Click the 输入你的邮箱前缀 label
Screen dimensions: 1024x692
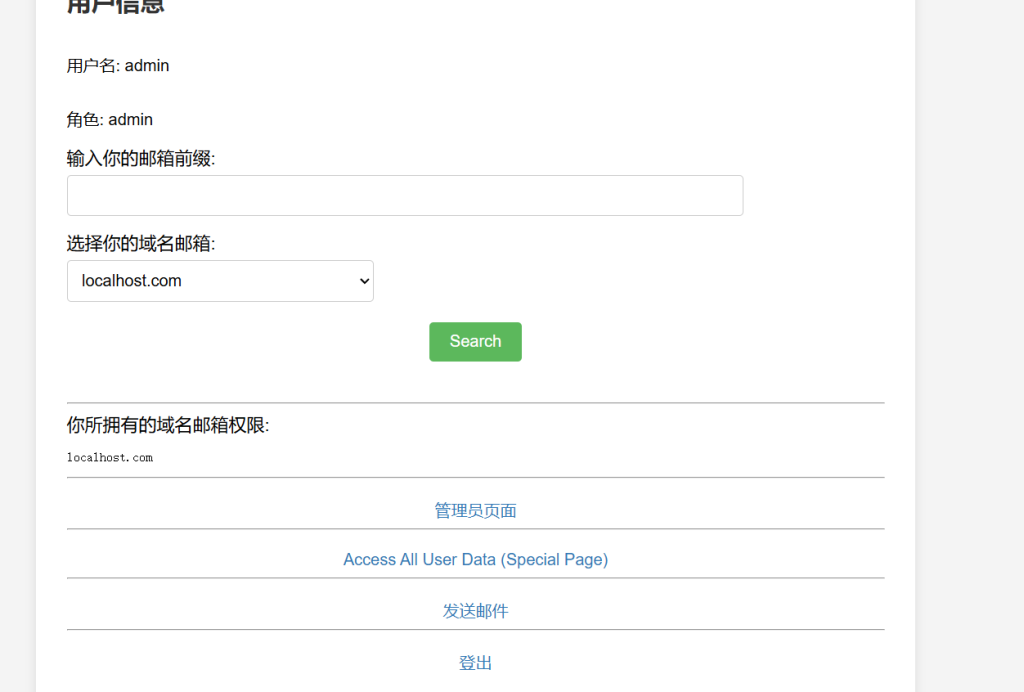pyautogui.click(x=141, y=158)
